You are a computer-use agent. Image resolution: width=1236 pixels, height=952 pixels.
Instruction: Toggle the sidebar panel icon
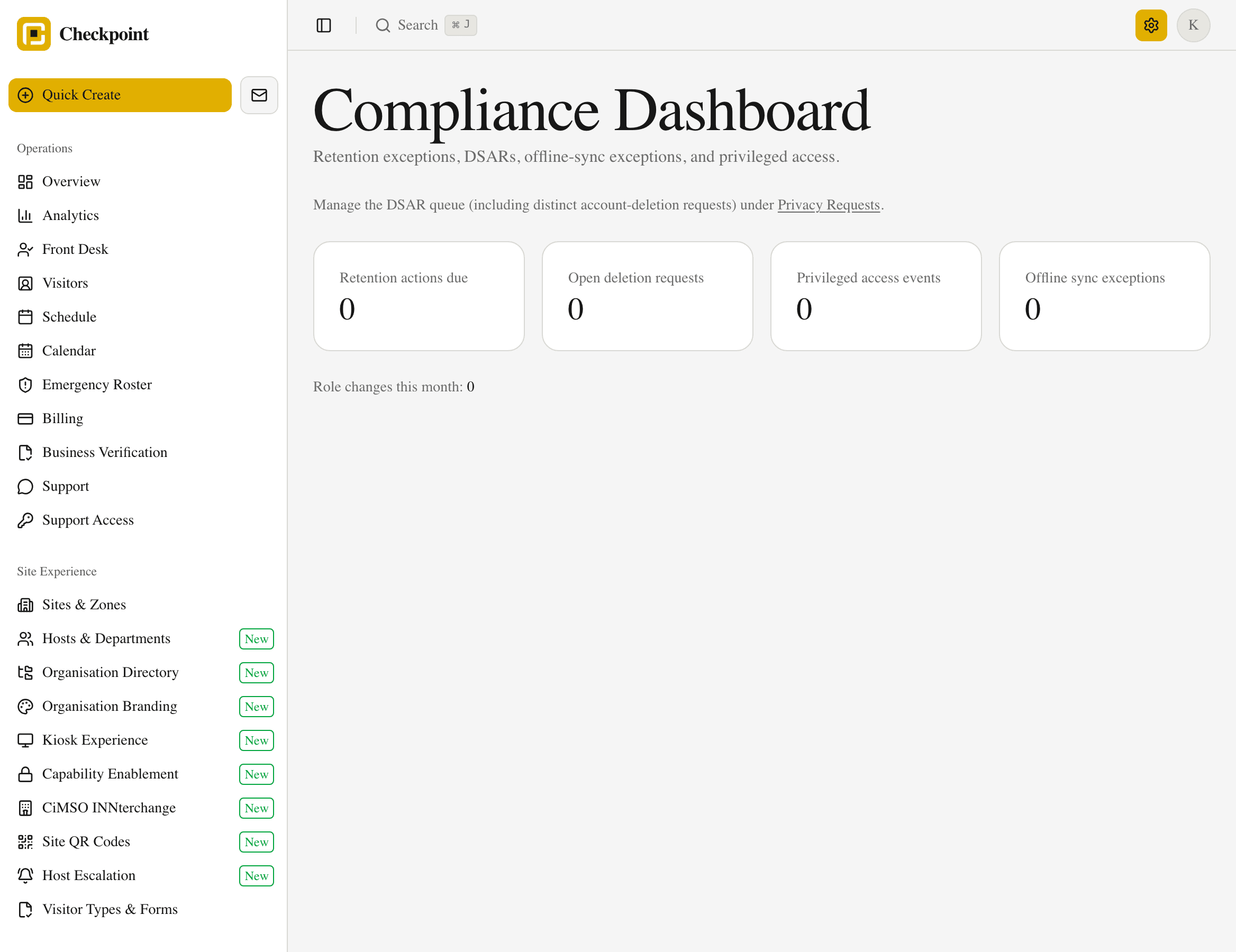coord(324,25)
